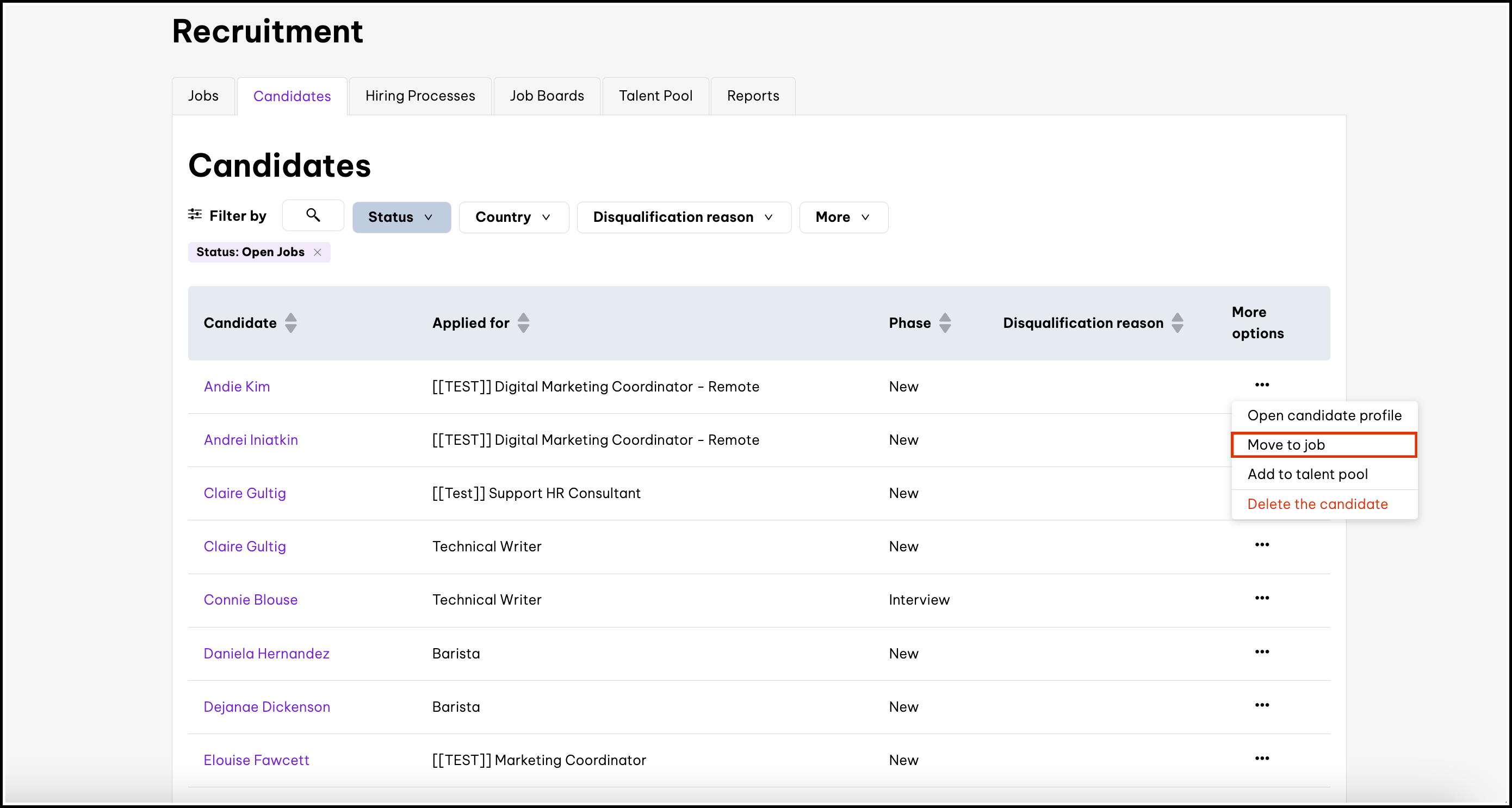Sort by Disqualification reason column
This screenshot has width=1512, height=808.
click(1177, 323)
